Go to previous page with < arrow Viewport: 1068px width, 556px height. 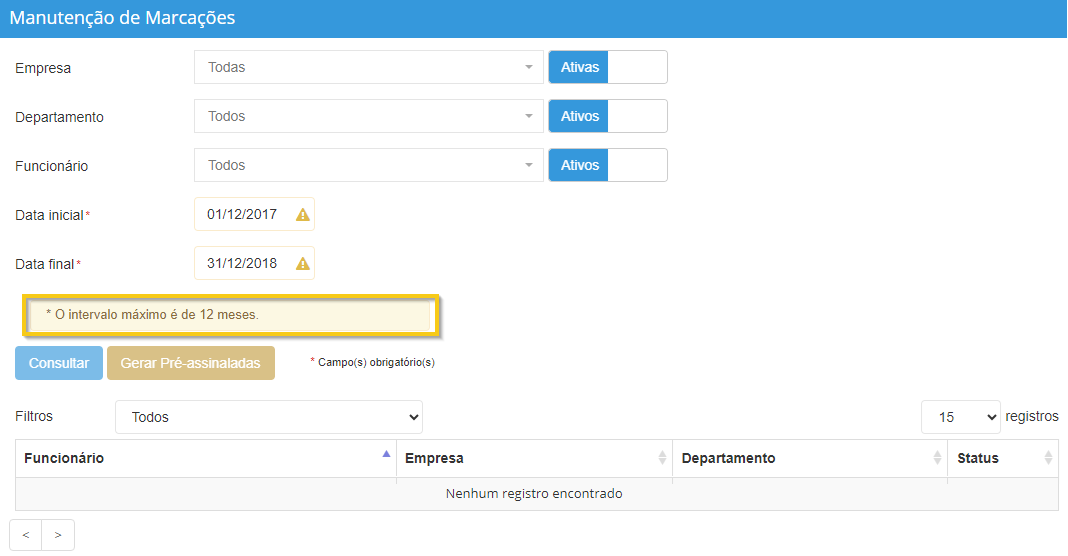(26, 535)
